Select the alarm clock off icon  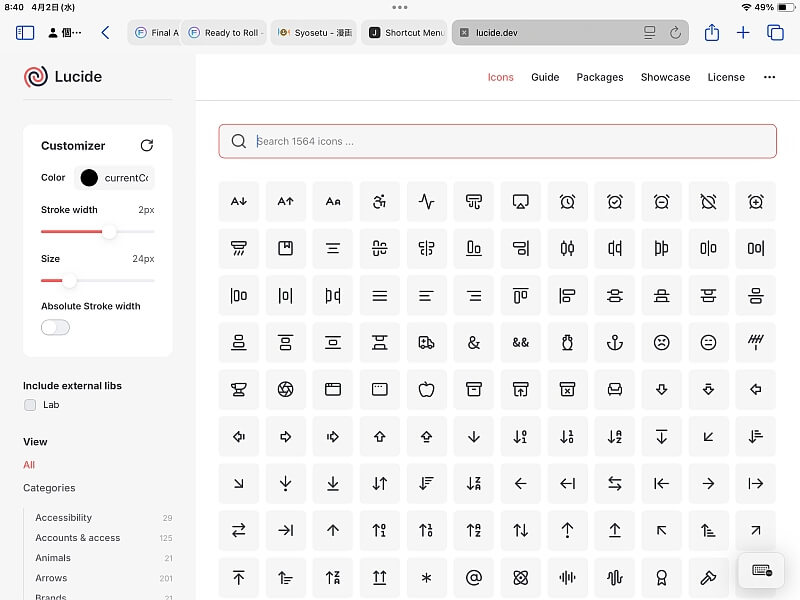click(708, 202)
